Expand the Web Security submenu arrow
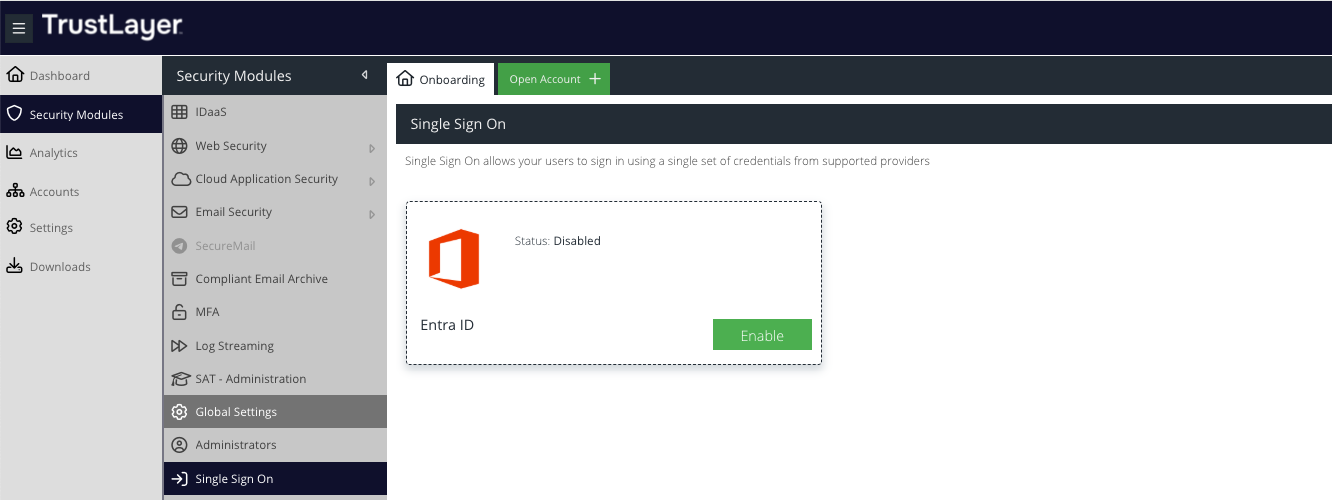The image size is (1332, 500). tap(372, 148)
